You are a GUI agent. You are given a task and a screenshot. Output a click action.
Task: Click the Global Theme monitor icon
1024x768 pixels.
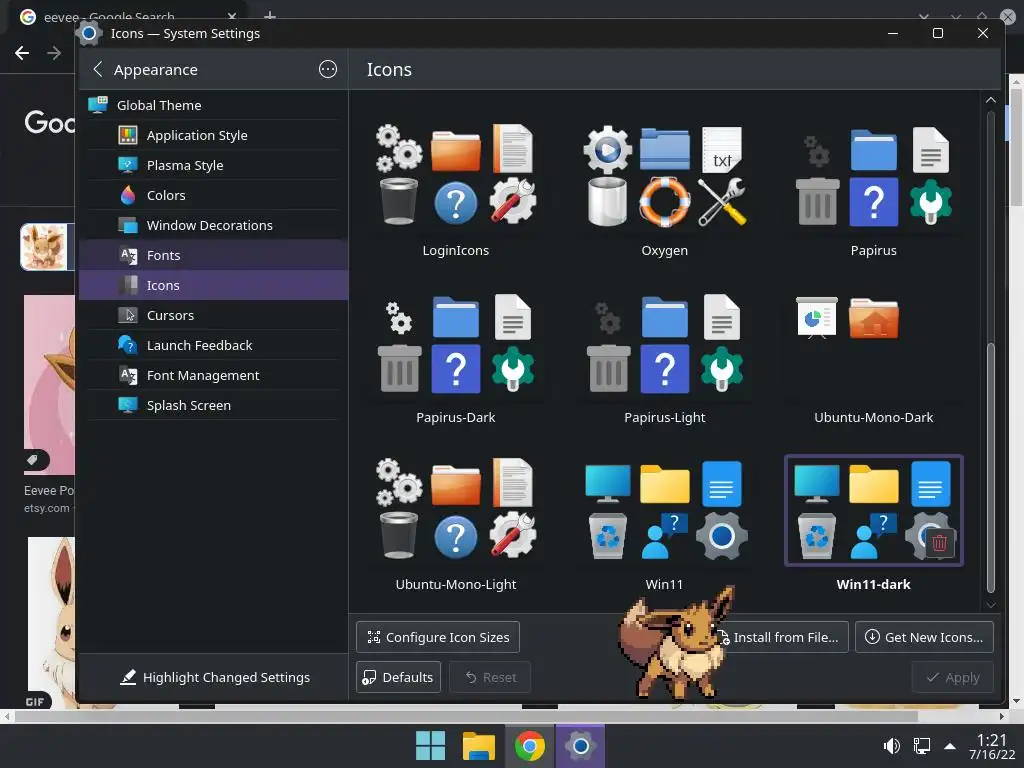(x=98, y=104)
